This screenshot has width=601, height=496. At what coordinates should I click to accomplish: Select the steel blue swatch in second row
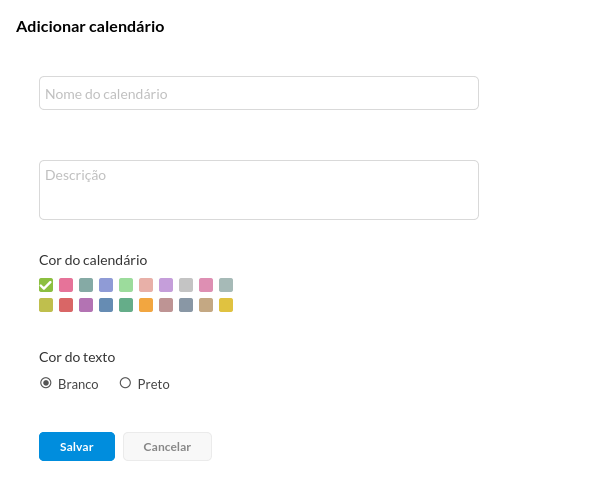[106, 305]
